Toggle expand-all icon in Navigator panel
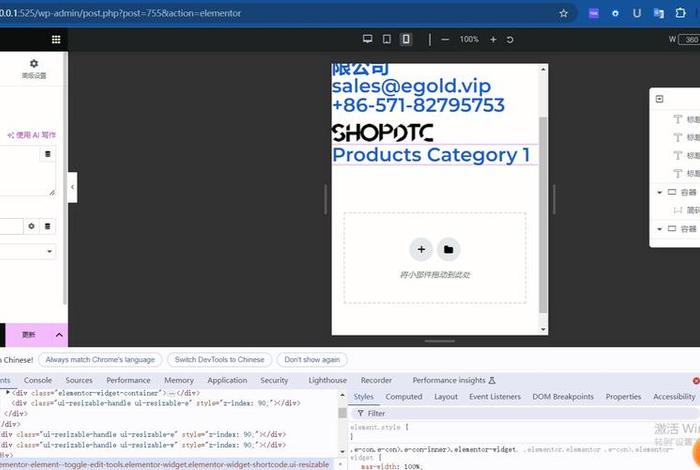 659,99
